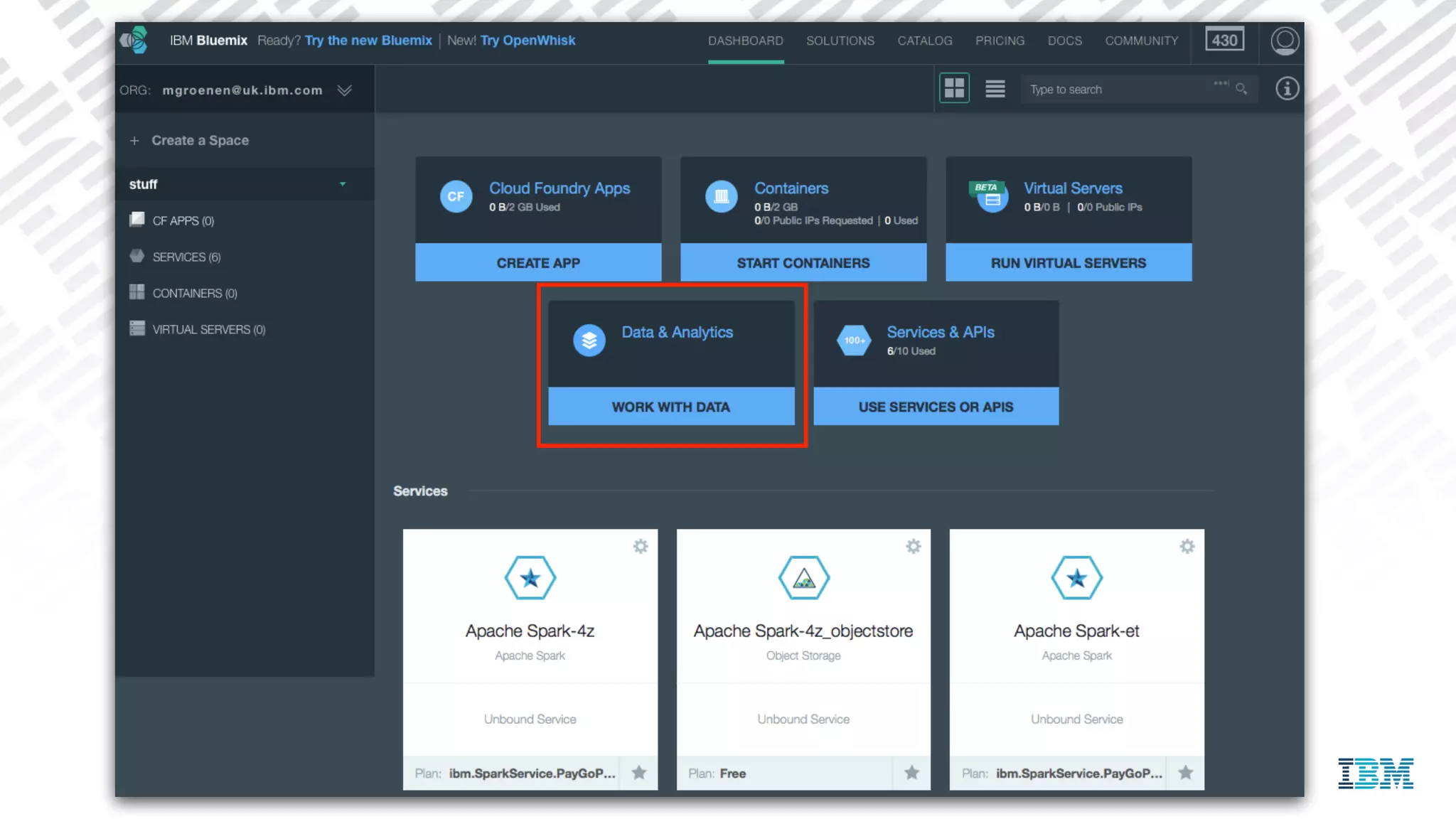Select SERVICES (6) in the sidebar
This screenshot has width=1456, height=819.
(x=186, y=257)
